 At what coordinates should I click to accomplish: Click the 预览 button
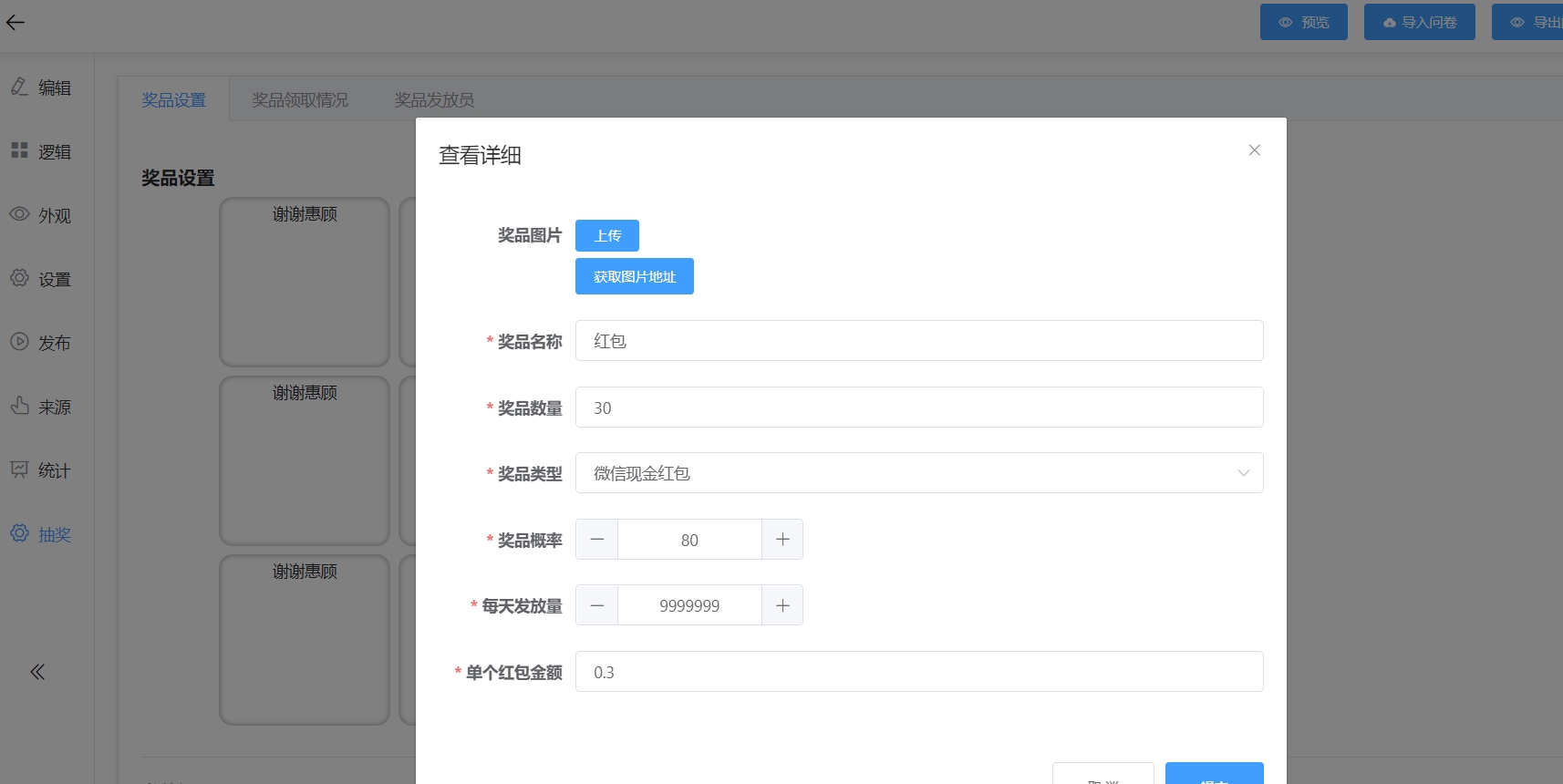(x=1304, y=22)
